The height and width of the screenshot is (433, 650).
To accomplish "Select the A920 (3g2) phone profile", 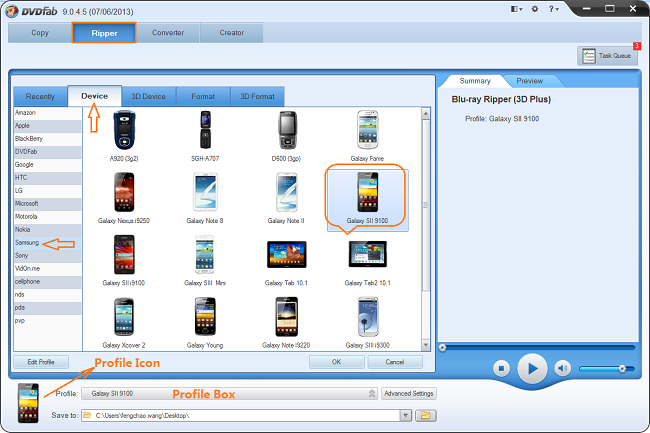I will coord(124,130).
